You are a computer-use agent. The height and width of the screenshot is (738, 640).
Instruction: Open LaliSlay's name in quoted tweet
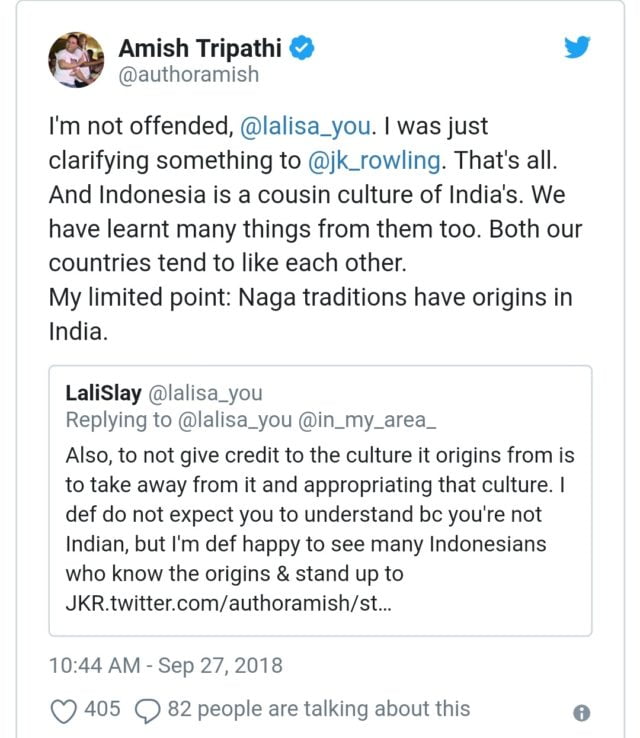coord(103,392)
